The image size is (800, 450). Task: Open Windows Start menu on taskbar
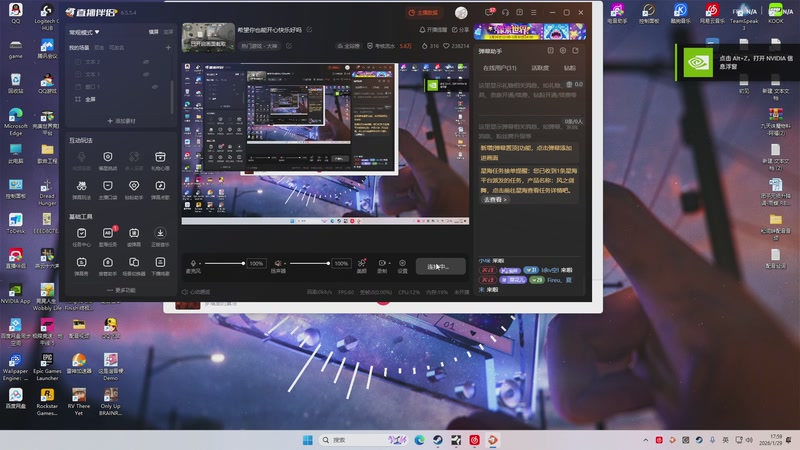pos(307,440)
